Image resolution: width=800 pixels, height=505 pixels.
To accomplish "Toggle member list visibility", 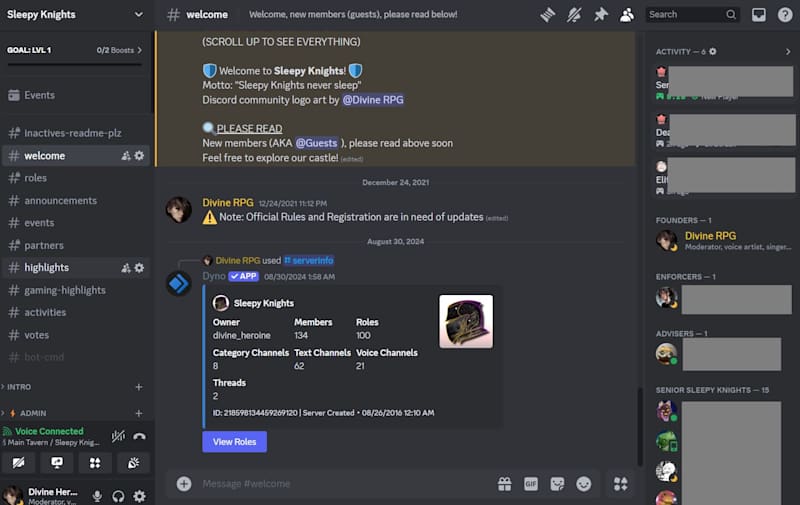I will tap(627, 14).
